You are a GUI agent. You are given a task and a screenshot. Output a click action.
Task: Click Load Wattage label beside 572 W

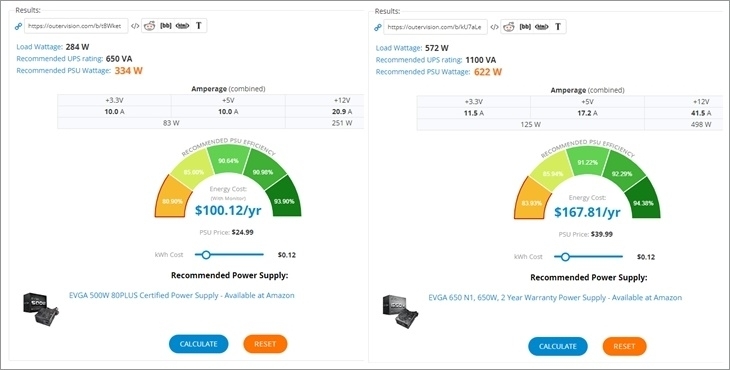click(x=399, y=48)
